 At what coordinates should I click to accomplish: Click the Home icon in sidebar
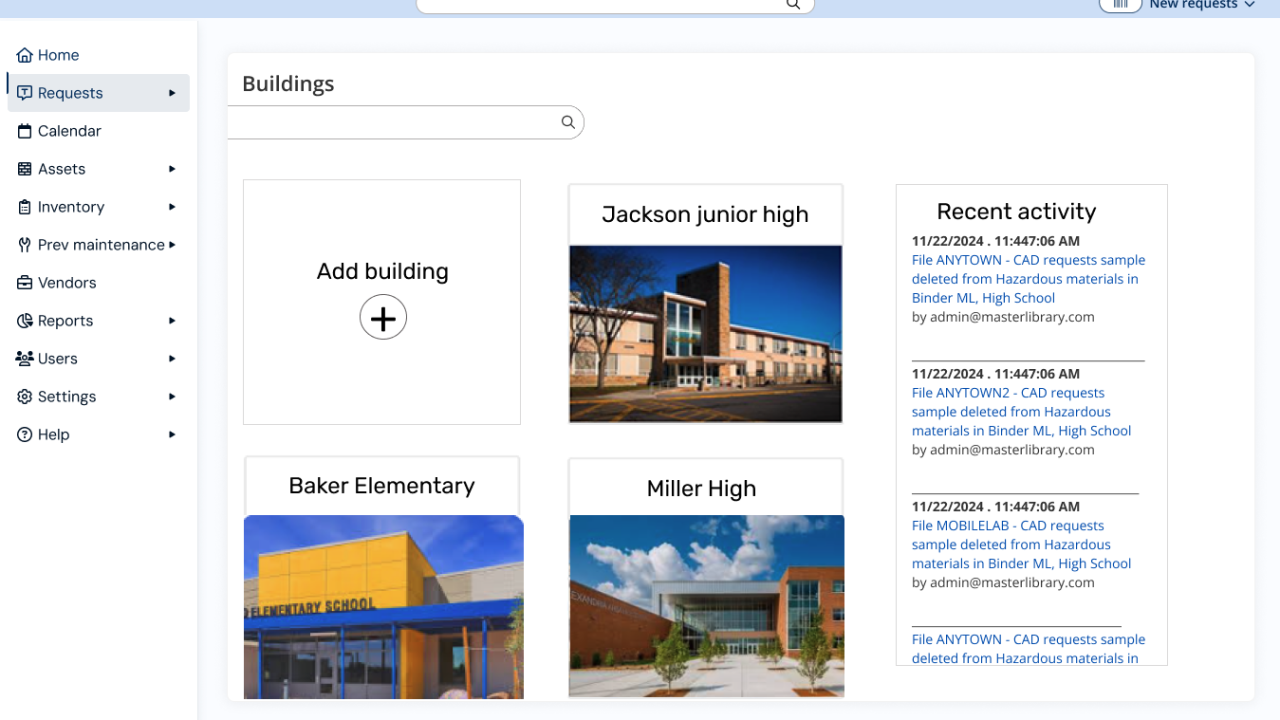click(25, 55)
